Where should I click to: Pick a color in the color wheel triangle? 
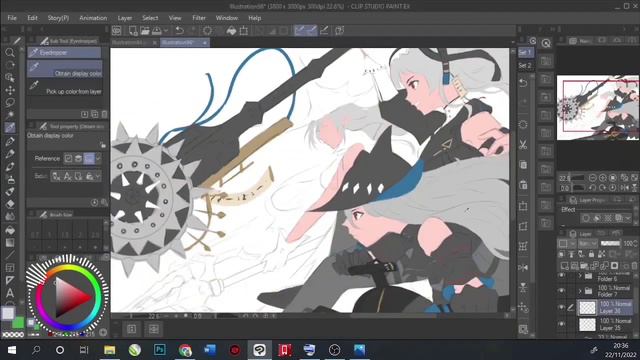click(x=71, y=297)
